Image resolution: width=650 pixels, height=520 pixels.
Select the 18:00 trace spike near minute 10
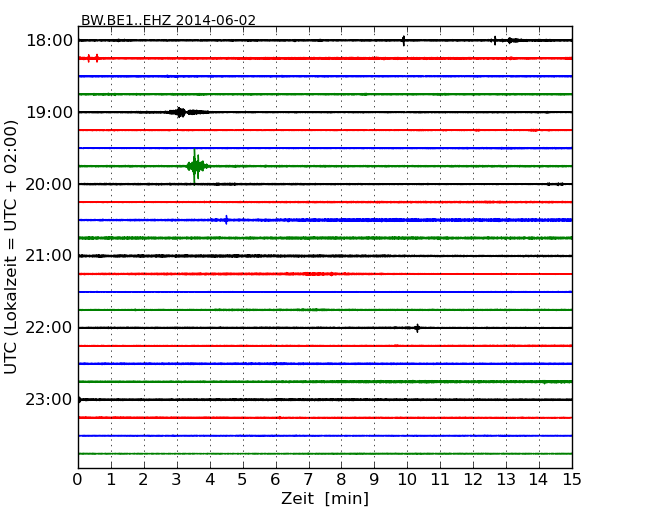(403, 41)
